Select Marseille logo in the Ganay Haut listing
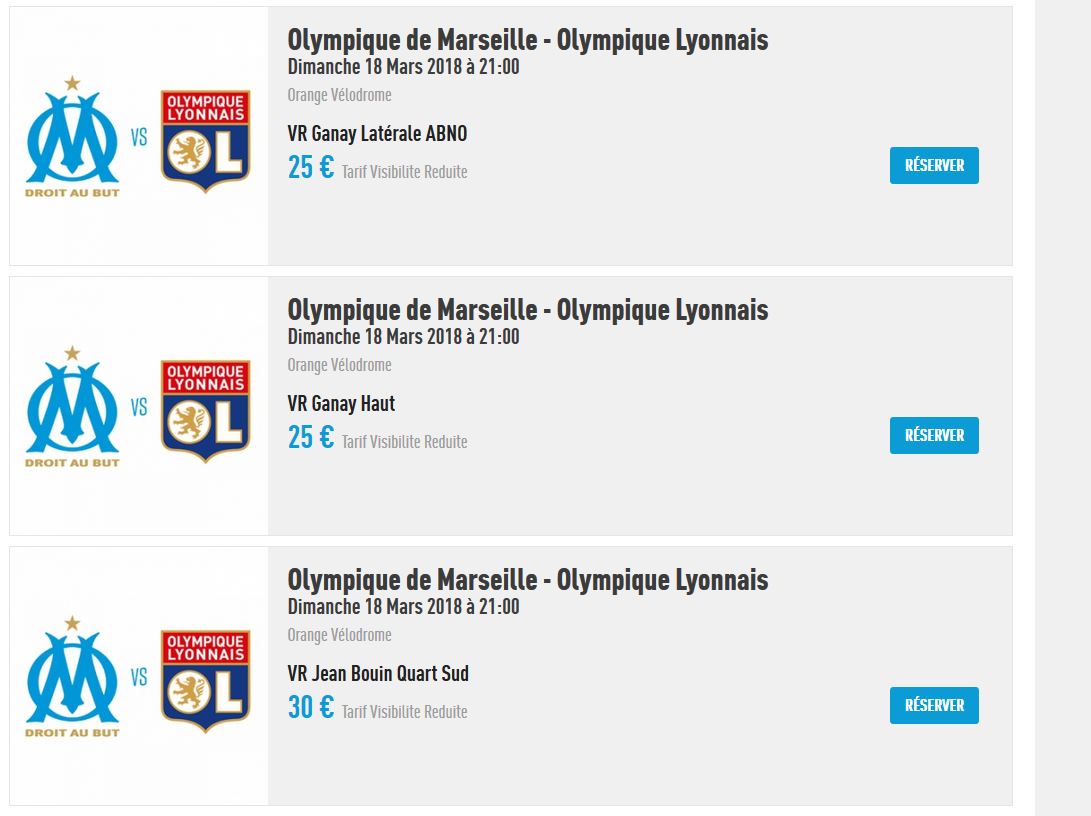Image resolution: width=1091 pixels, height=816 pixels. click(x=72, y=406)
